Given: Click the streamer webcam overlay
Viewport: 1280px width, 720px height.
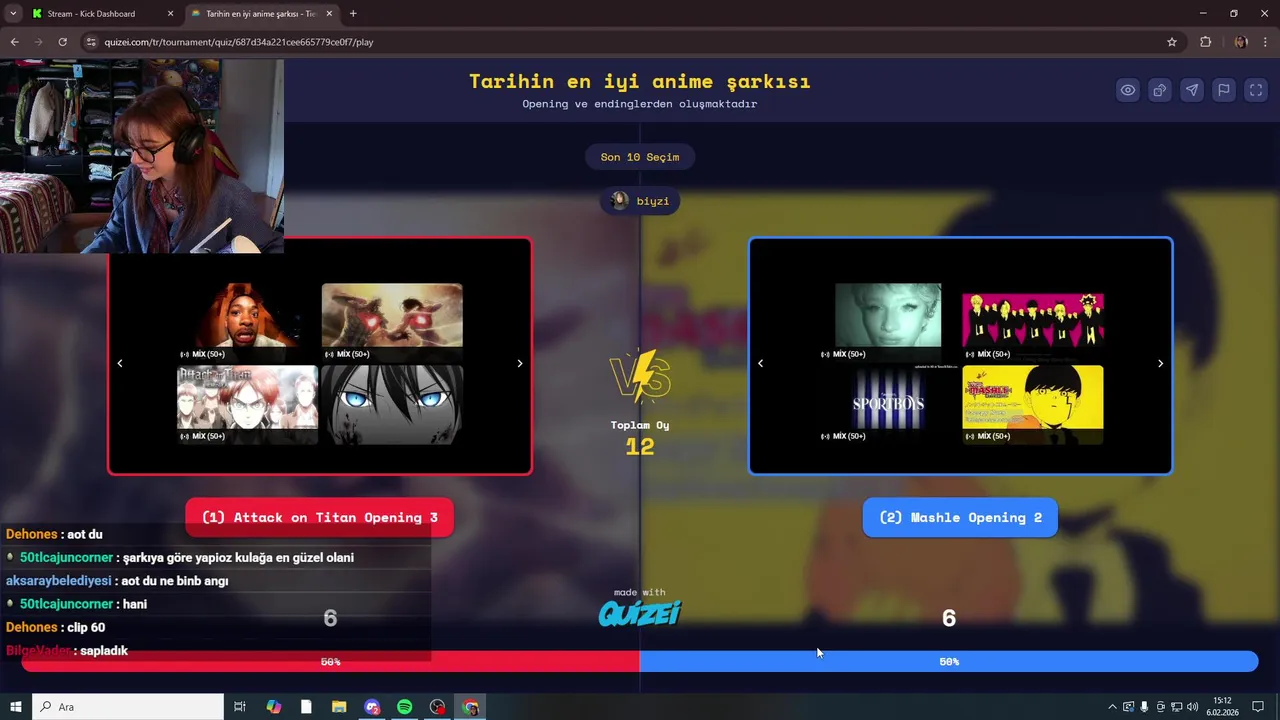Looking at the screenshot, I should 141,155.
